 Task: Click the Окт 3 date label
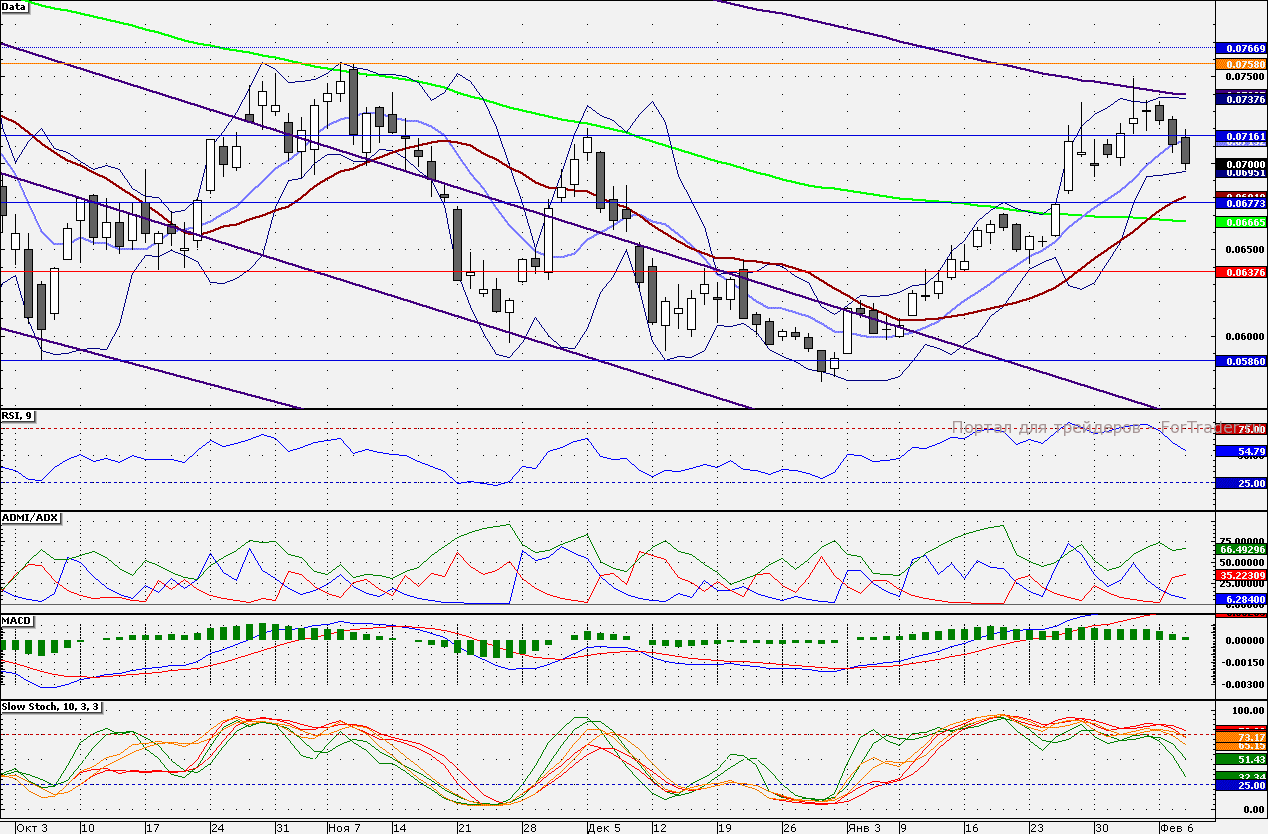[x=32, y=827]
